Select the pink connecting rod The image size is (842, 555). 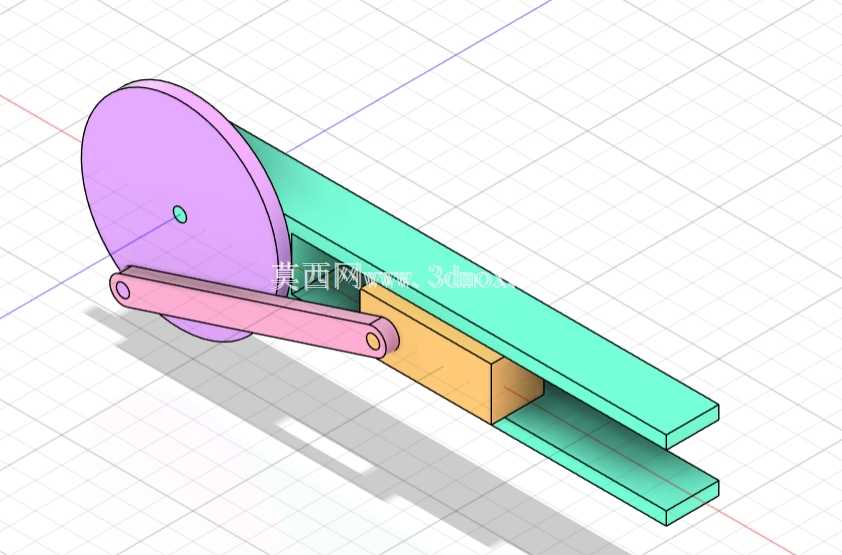[x=255, y=311]
